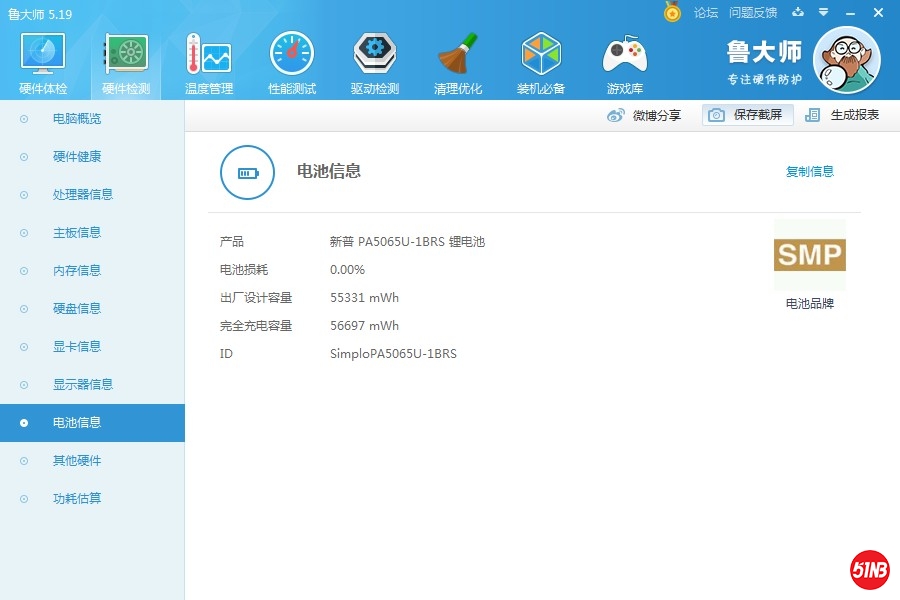The height and width of the screenshot is (600, 900).
Task: Click the download/update tray icon in title bar
Action: click(797, 13)
